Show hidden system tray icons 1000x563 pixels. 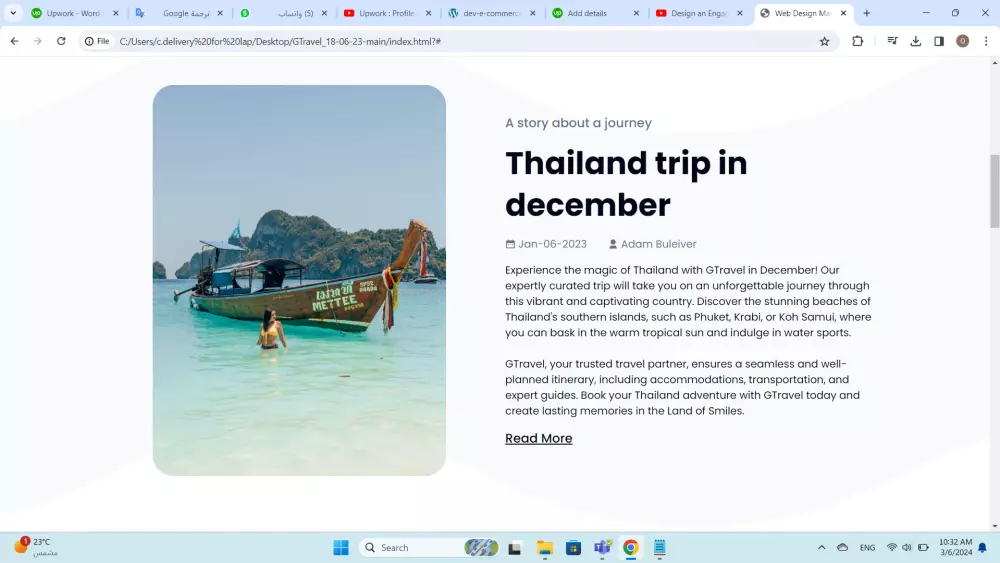click(821, 547)
